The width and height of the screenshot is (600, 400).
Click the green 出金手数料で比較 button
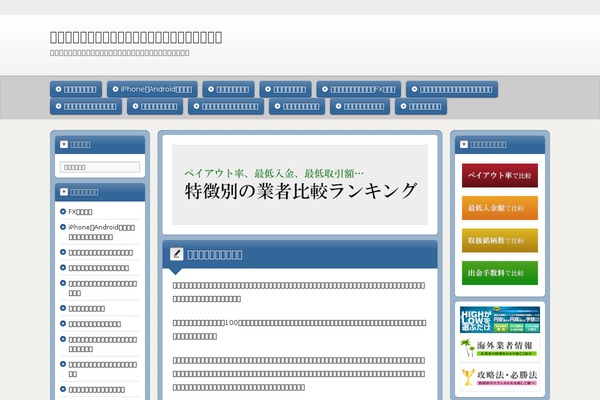[x=500, y=273]
